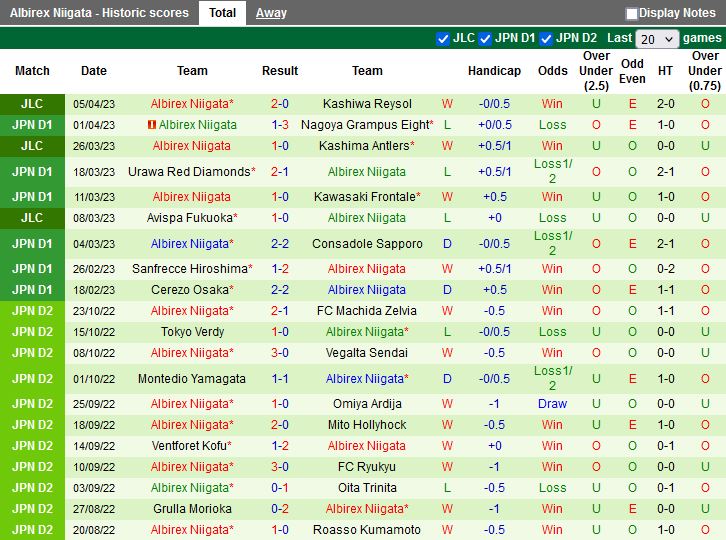Viewport: 726px width, 540px height.
Task: Click the Over Under (2.5) column header
Action: (x=596, y=71)
